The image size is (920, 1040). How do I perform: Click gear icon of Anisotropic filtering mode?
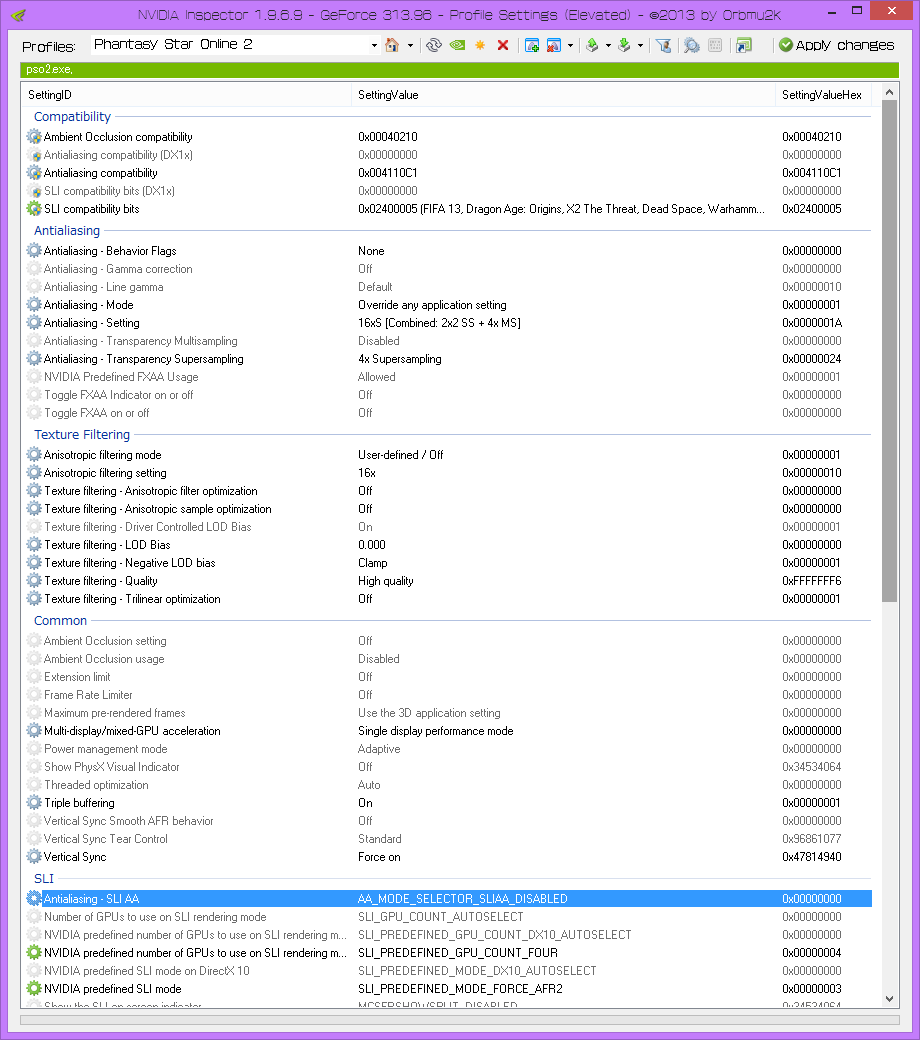click(x=34, y=455)
